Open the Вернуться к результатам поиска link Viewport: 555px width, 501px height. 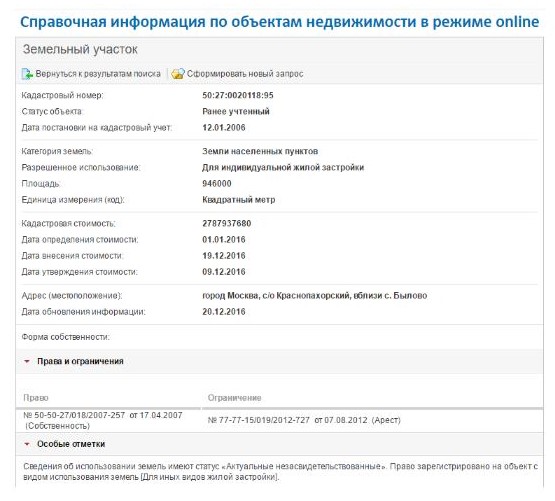point(98,74)
